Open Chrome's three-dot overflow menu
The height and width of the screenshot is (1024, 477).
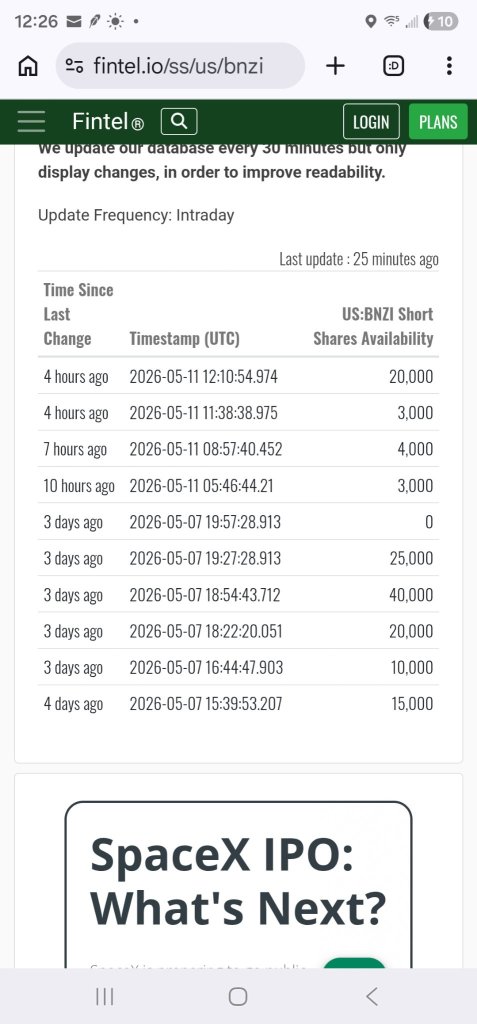449,65
